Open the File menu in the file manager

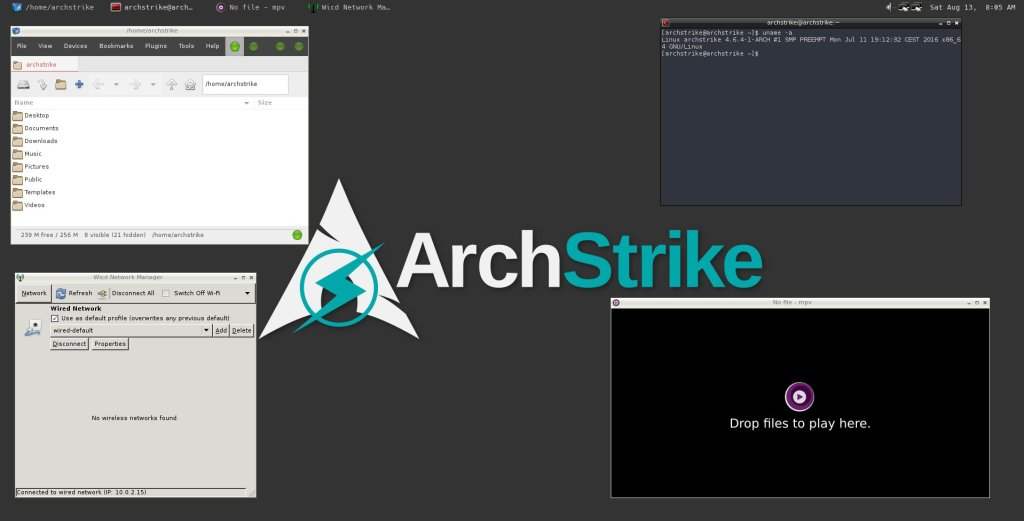point(22,46)
